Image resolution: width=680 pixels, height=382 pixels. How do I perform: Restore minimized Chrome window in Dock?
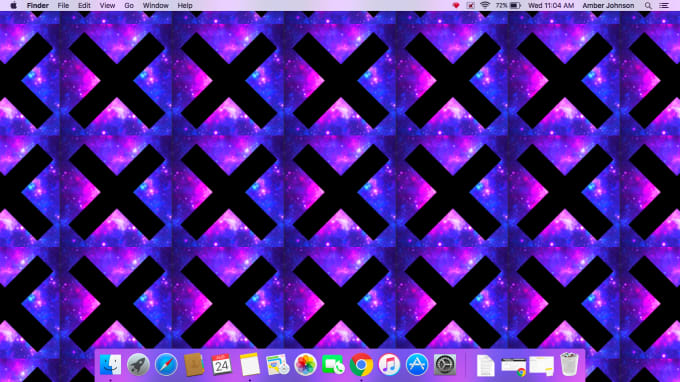click(x=513, y=367)
